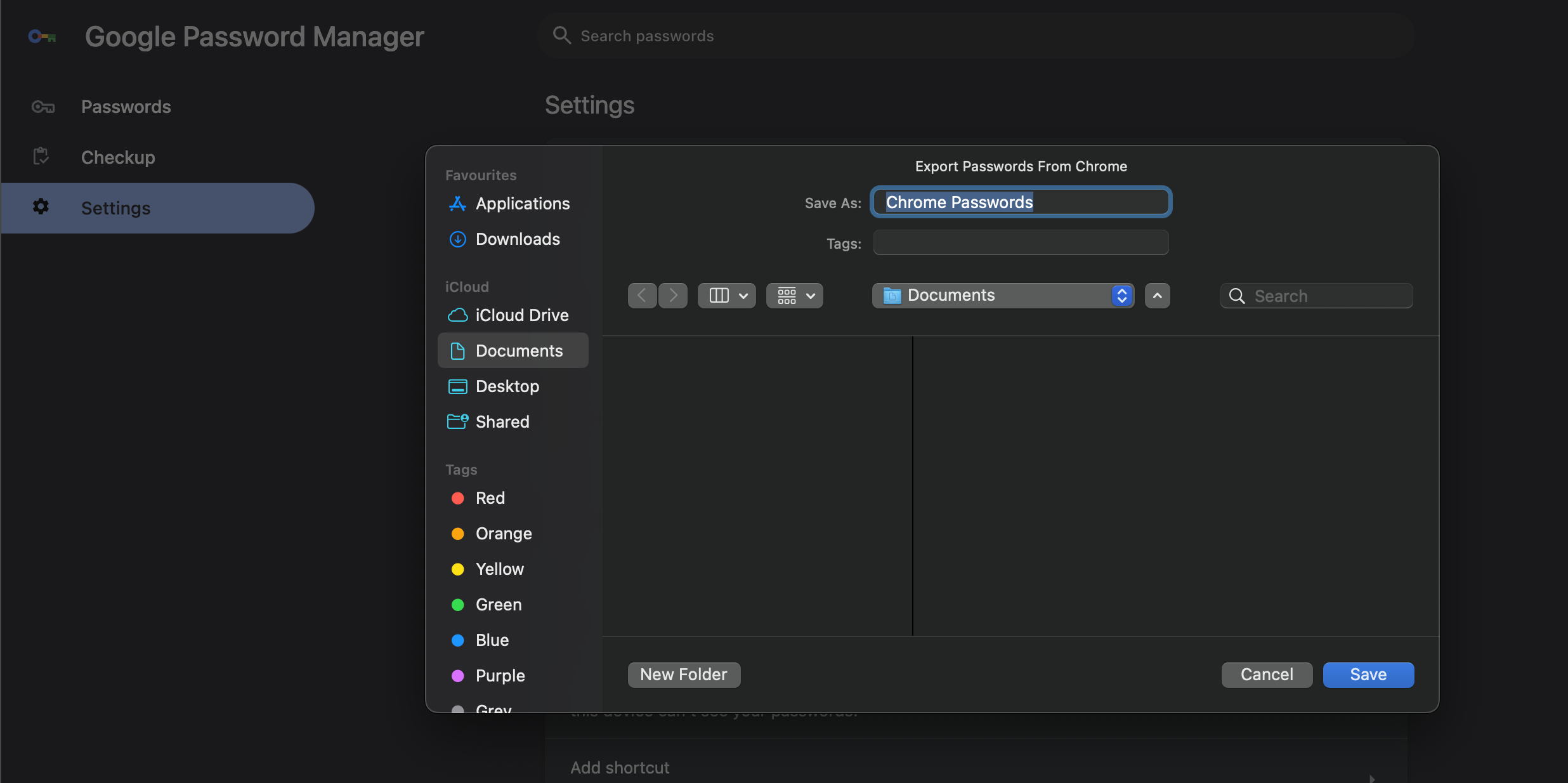This screenshot has height=783, width=1568.
Task: Click the Tags section header in sidebar
Action: coord(461,470)
